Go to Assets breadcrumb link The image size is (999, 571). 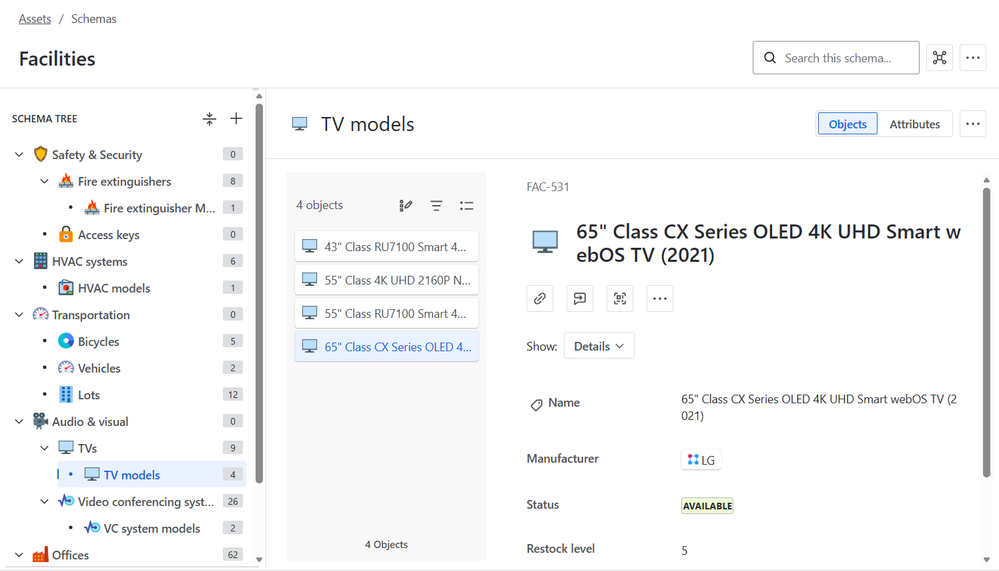35,18
